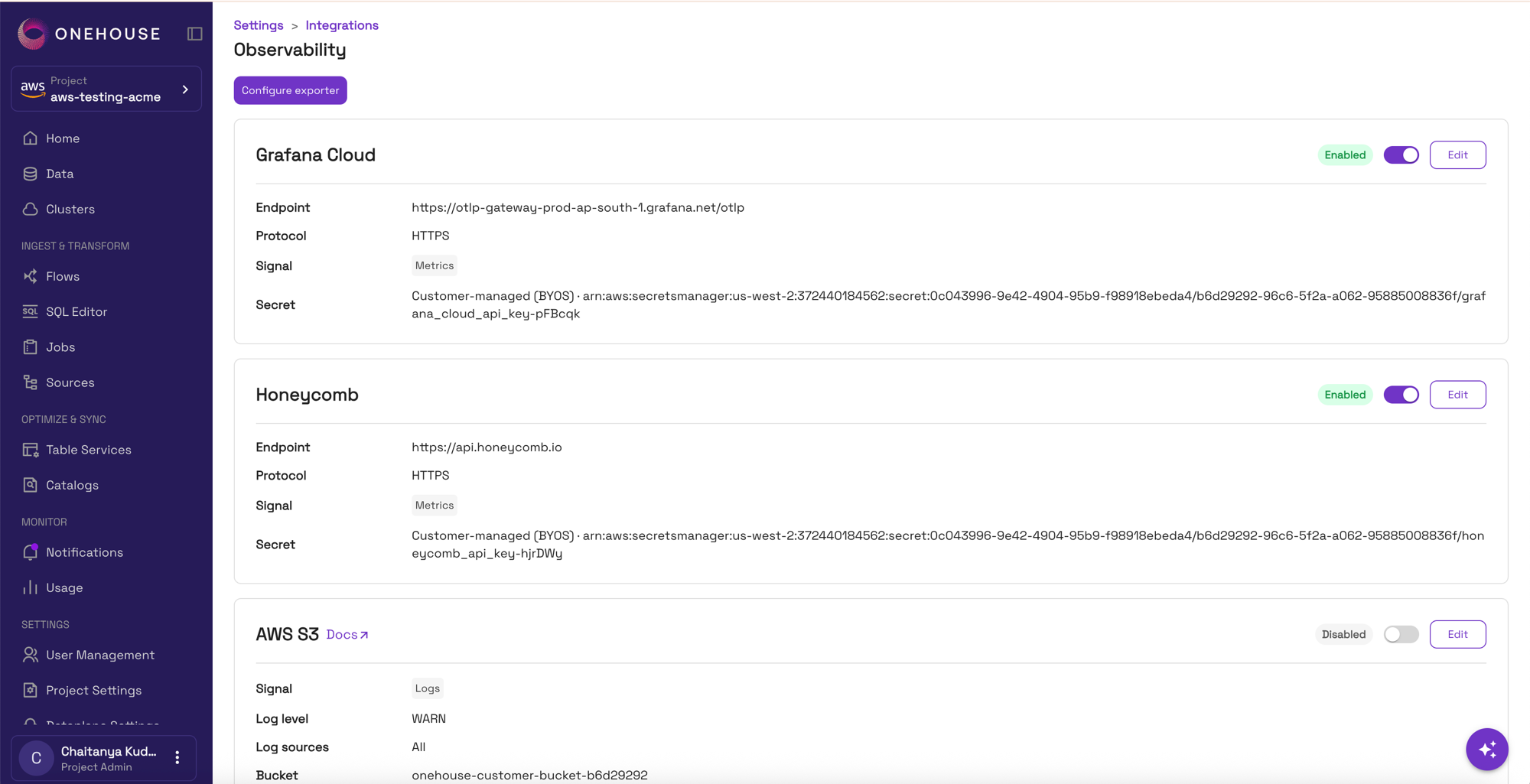Edit the Honeycomb exporter
1530x784 pixels.
click(x=1457, y=395)
